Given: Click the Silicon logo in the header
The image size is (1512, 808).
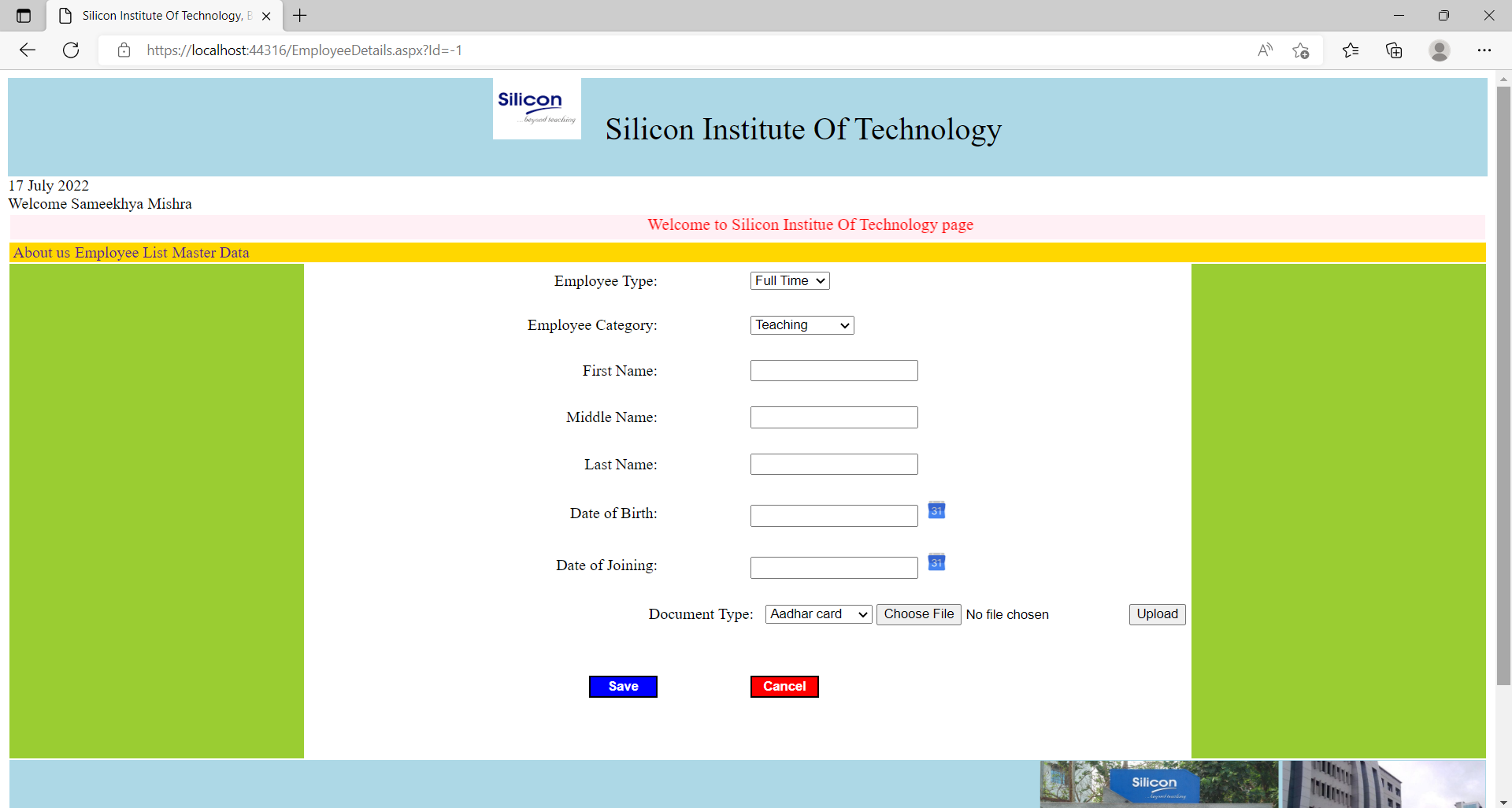Looking at the screenshot, I should coord(537,109).
